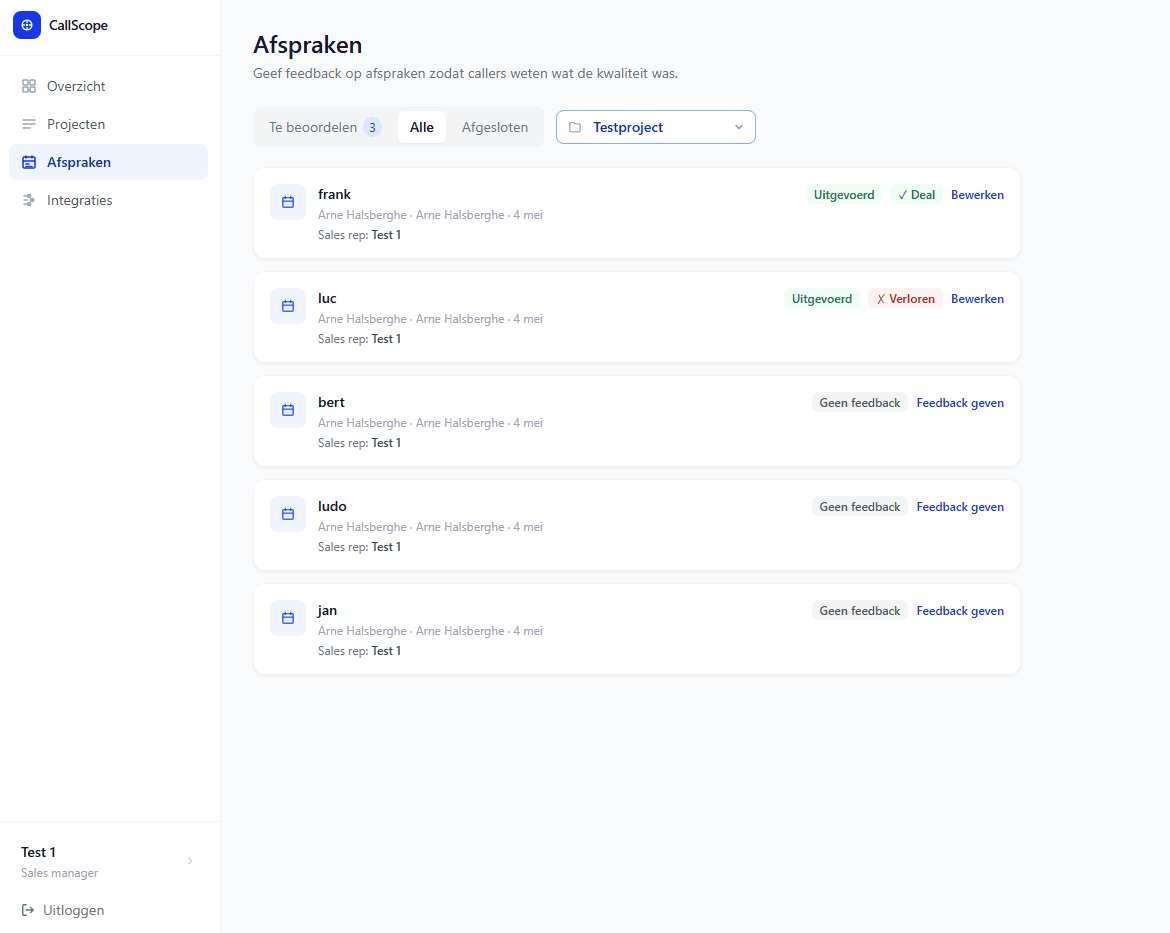The image size is (1170, 933).
Task: Click Bewerken on frank's appointment
Action: [977, 195]
